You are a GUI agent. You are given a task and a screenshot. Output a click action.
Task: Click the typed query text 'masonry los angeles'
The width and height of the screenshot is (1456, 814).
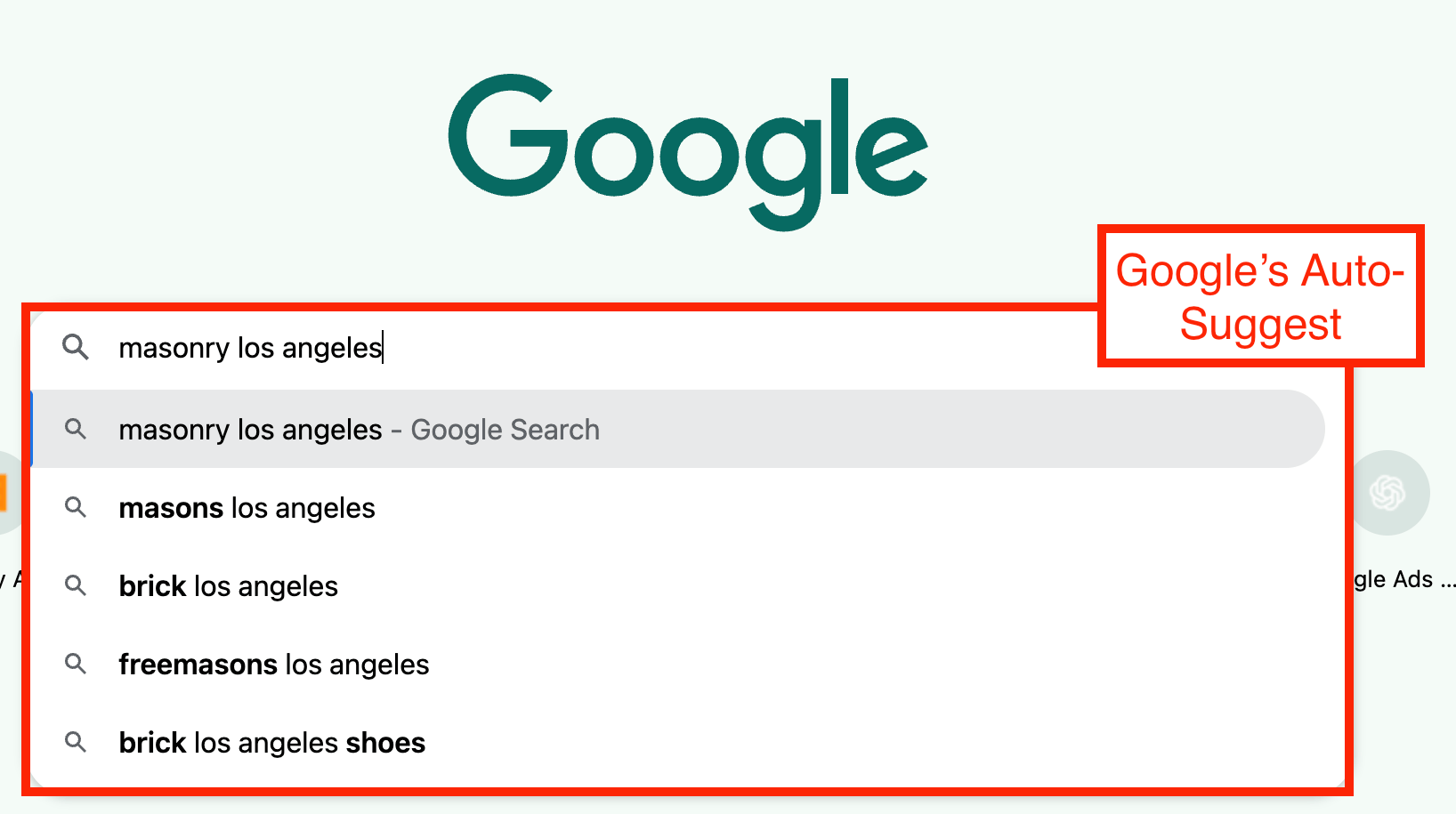point(250,348)
